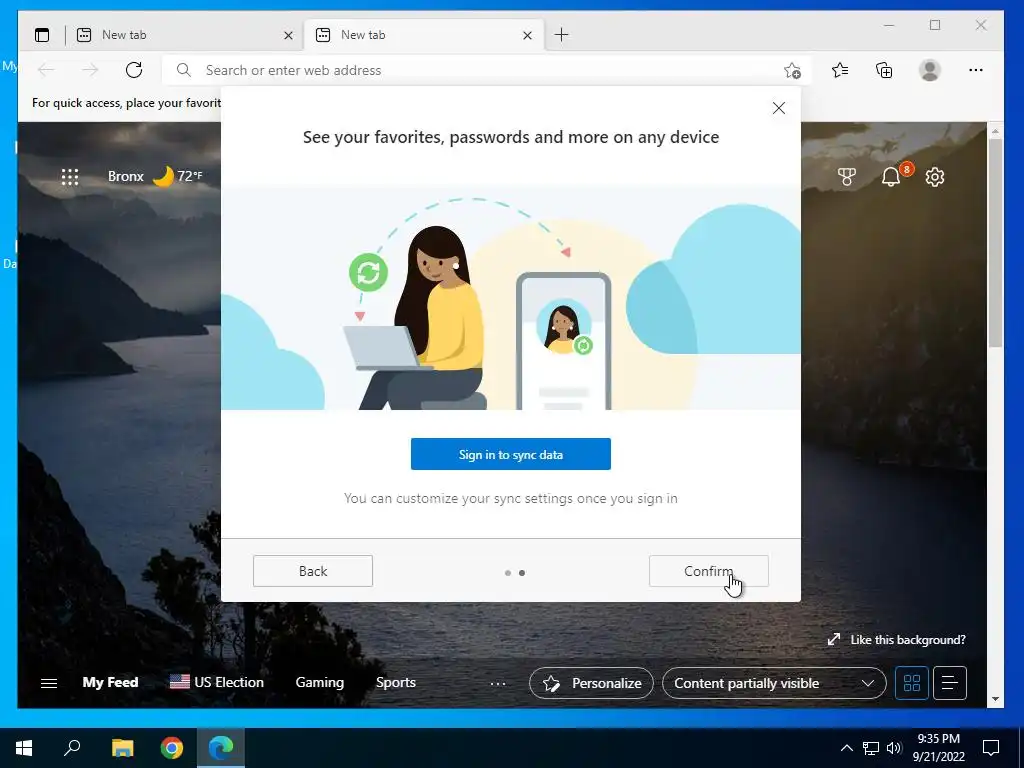Open Settings and more ellipsis menu

click(976, 70)
